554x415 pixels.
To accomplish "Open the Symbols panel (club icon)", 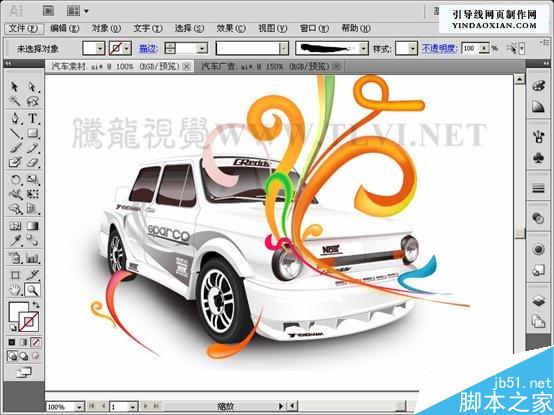I will coord(538,158).
